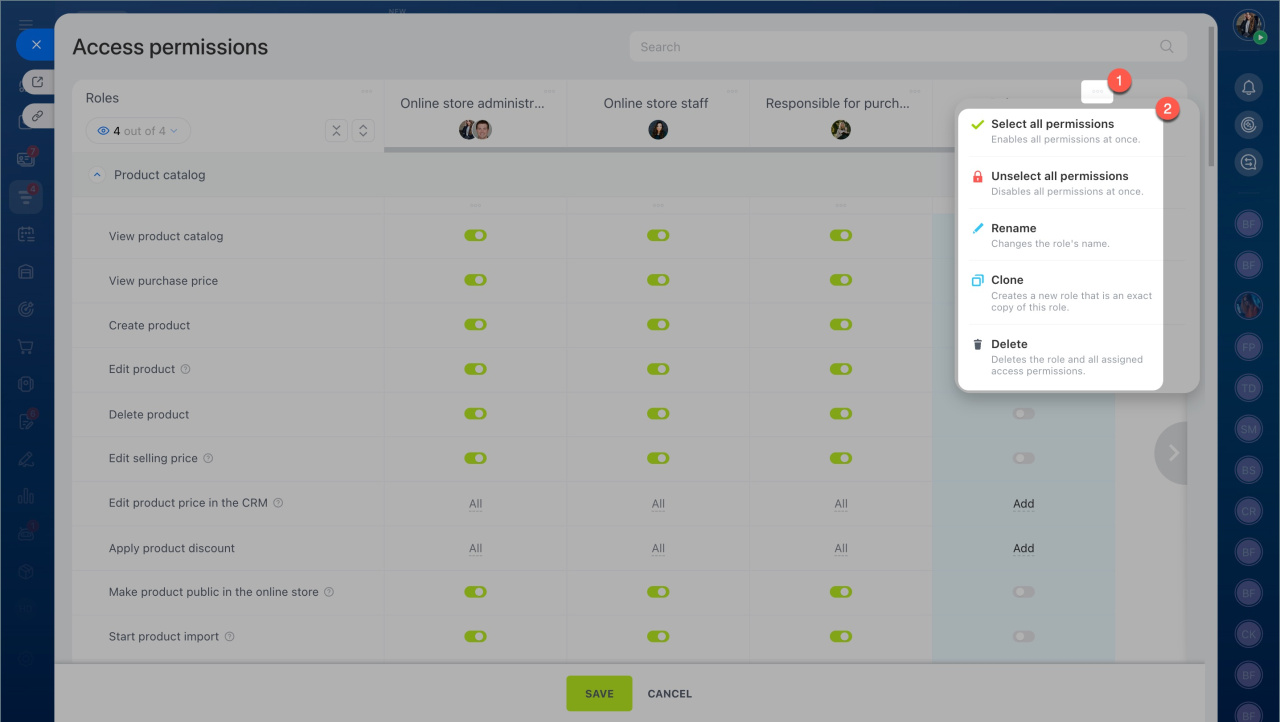Open the three-dot menu of Online store staff
This screenshot has width=1280, height=722.
tap(732, 92)
